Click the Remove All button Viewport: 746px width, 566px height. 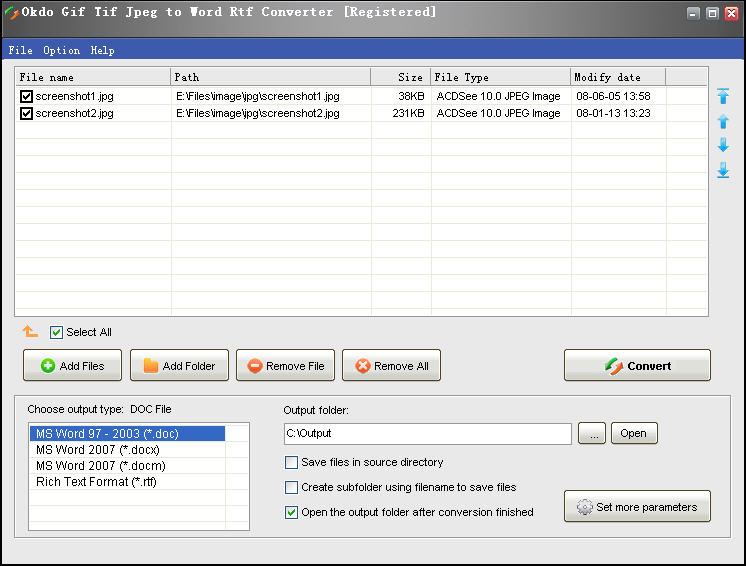[x=392, y=365]
